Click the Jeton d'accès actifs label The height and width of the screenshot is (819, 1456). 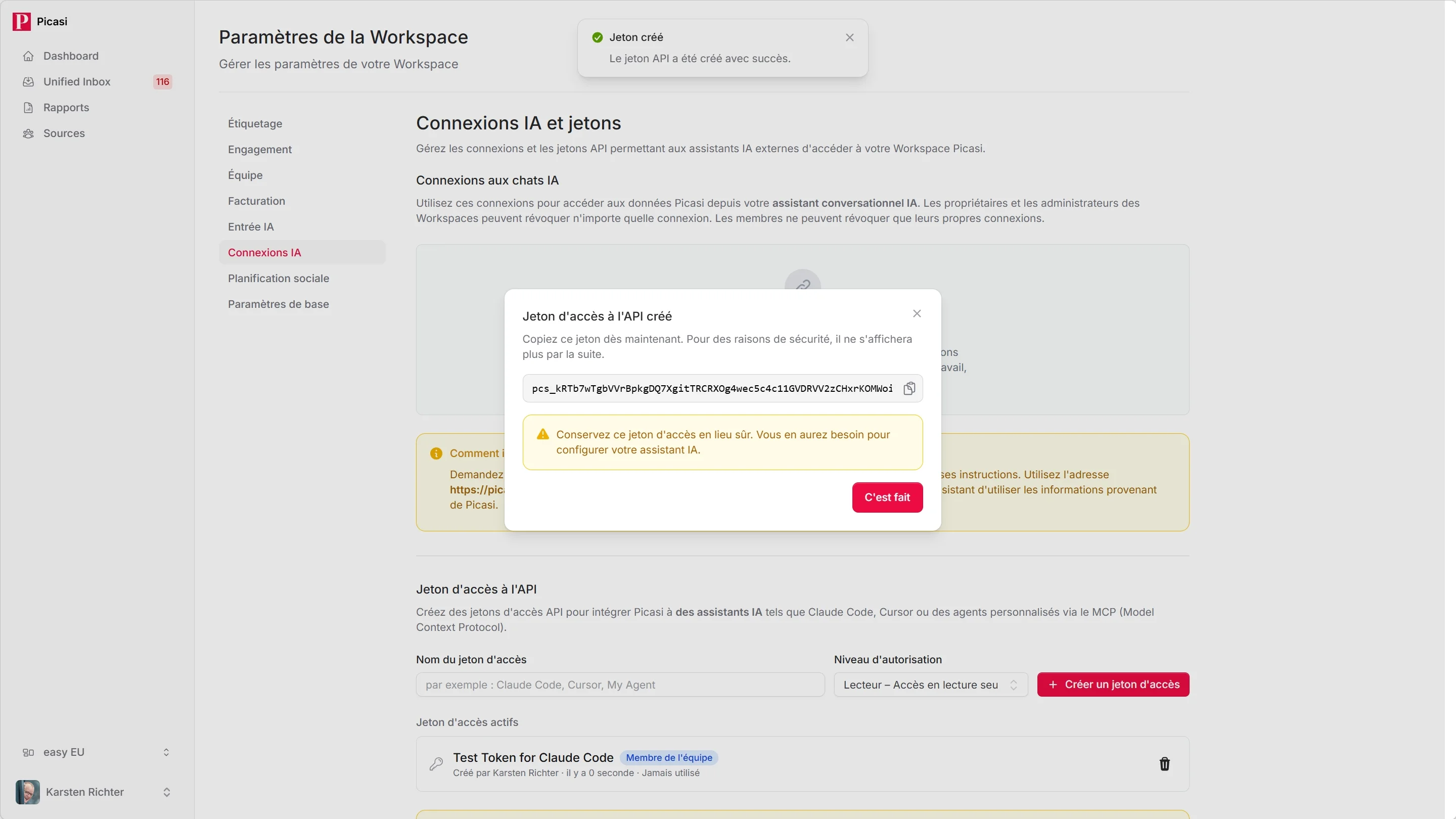click(x=467, y=722)
